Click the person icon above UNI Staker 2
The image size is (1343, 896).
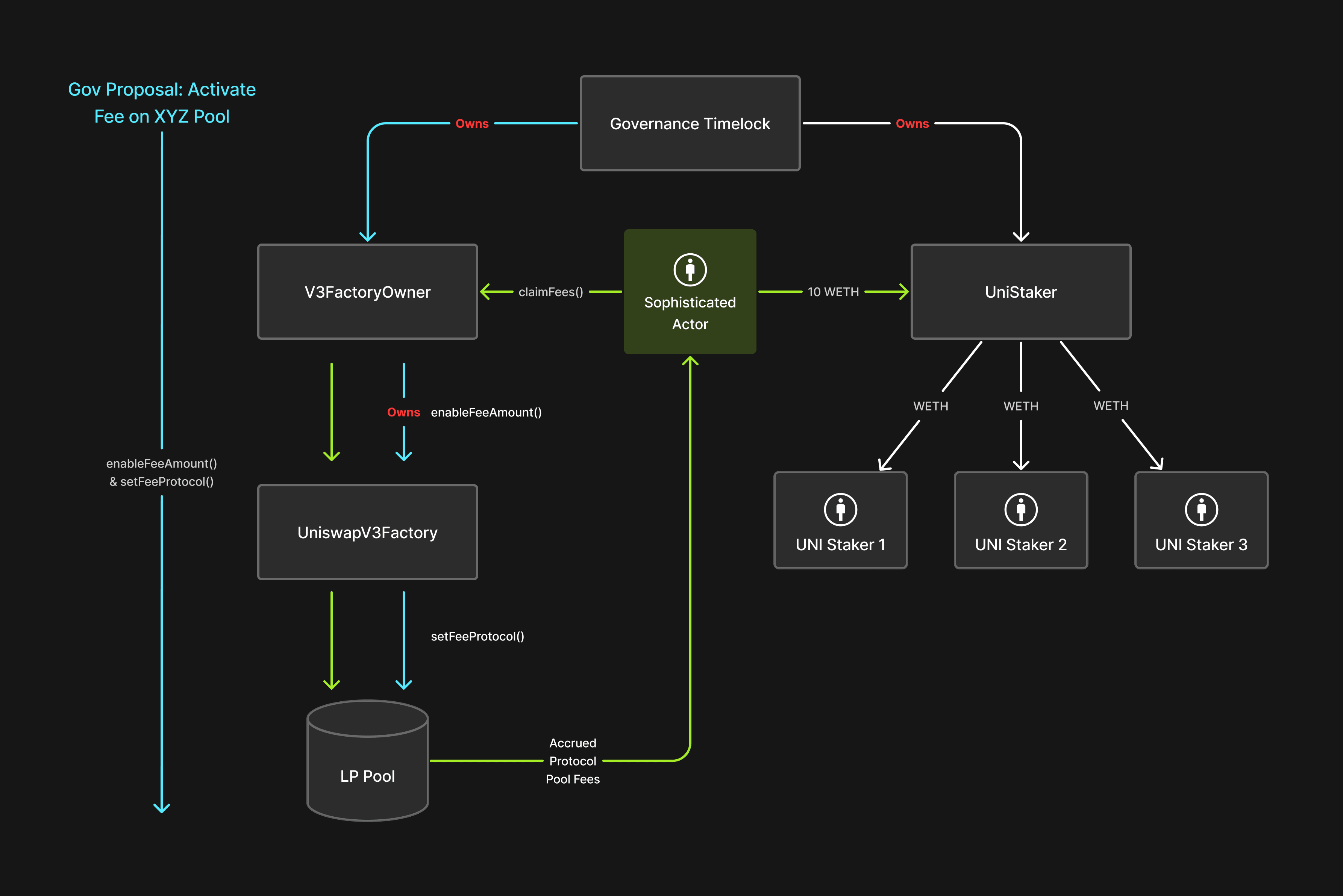(1021, 509)
